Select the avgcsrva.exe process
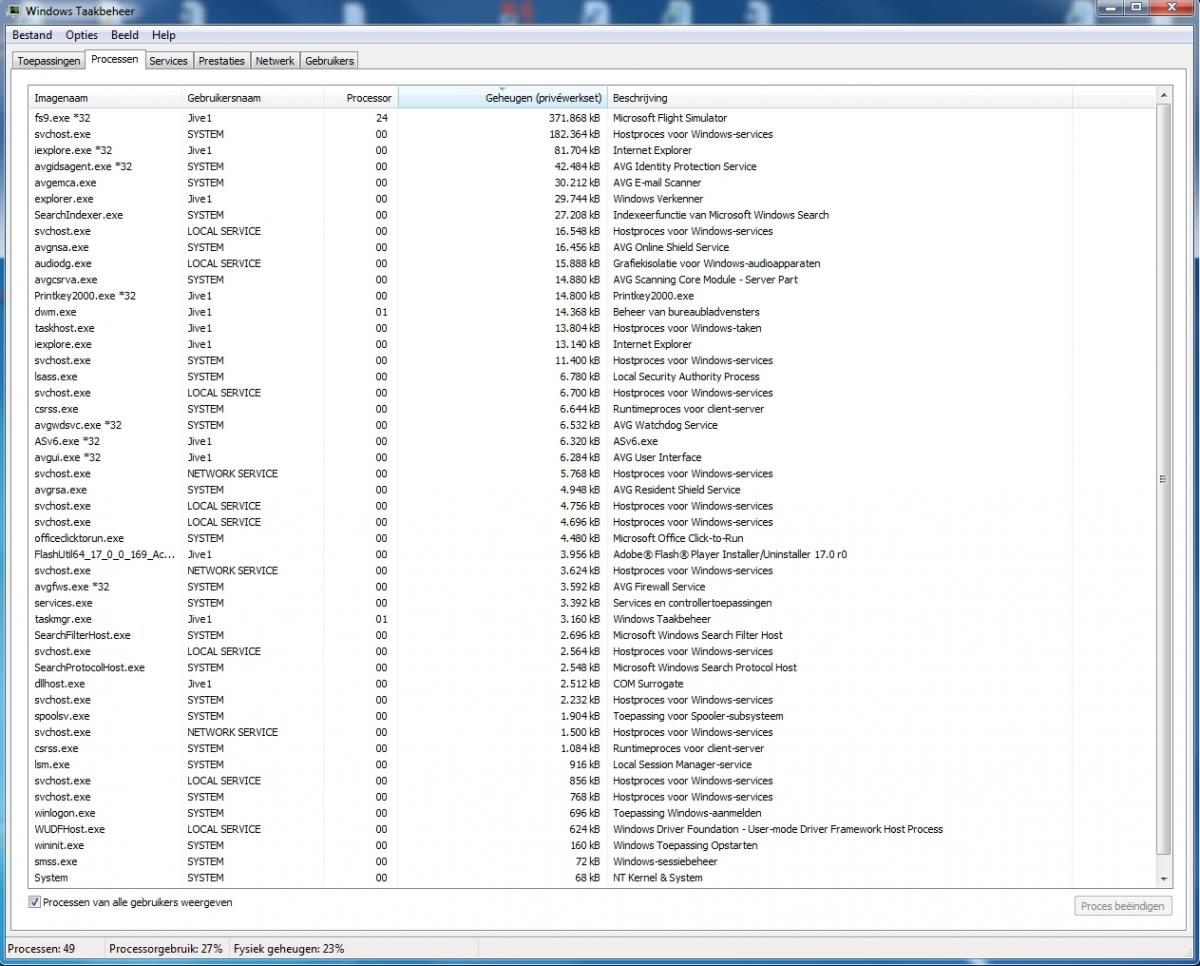This screenshot has height=966, width=1200. pos(592,280)
